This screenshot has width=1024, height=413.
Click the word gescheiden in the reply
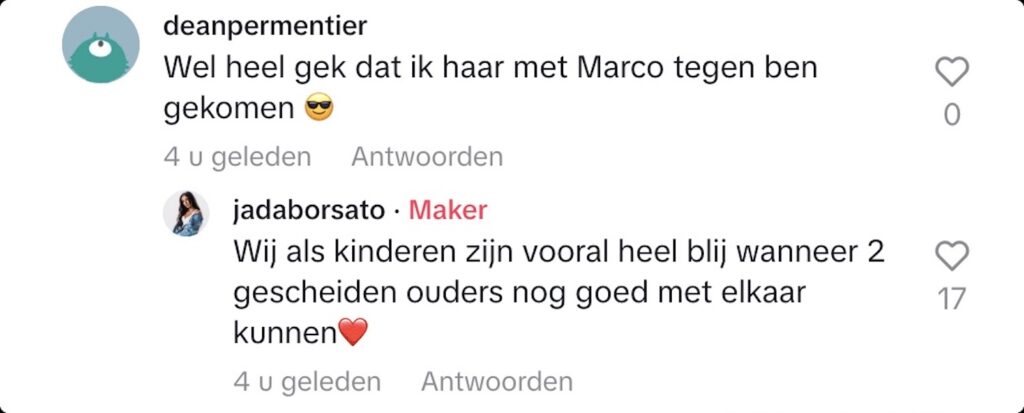click(x=315, y=294)
